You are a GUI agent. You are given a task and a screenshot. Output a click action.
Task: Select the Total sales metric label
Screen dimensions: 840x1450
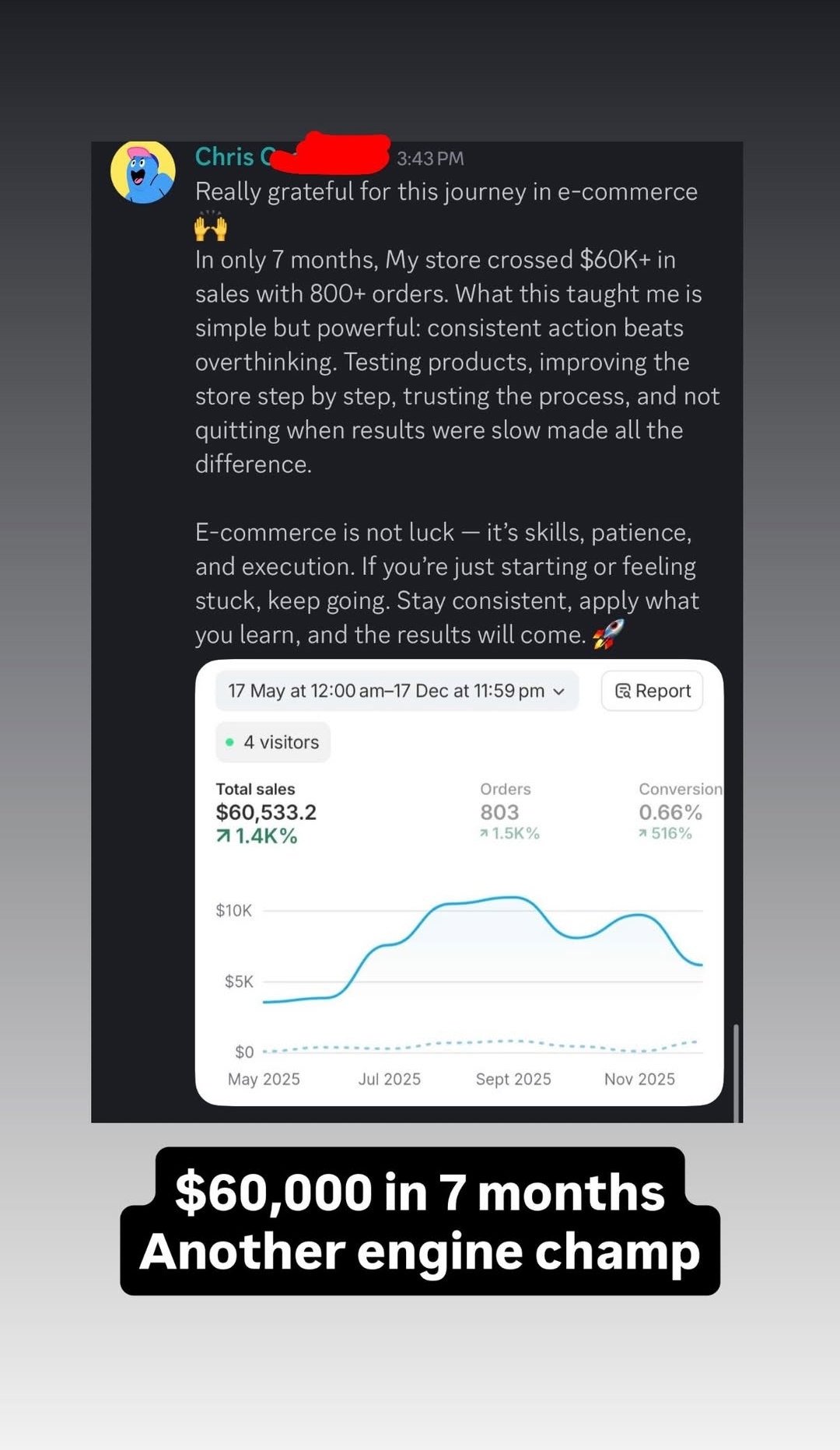click(x=255, y=789)
